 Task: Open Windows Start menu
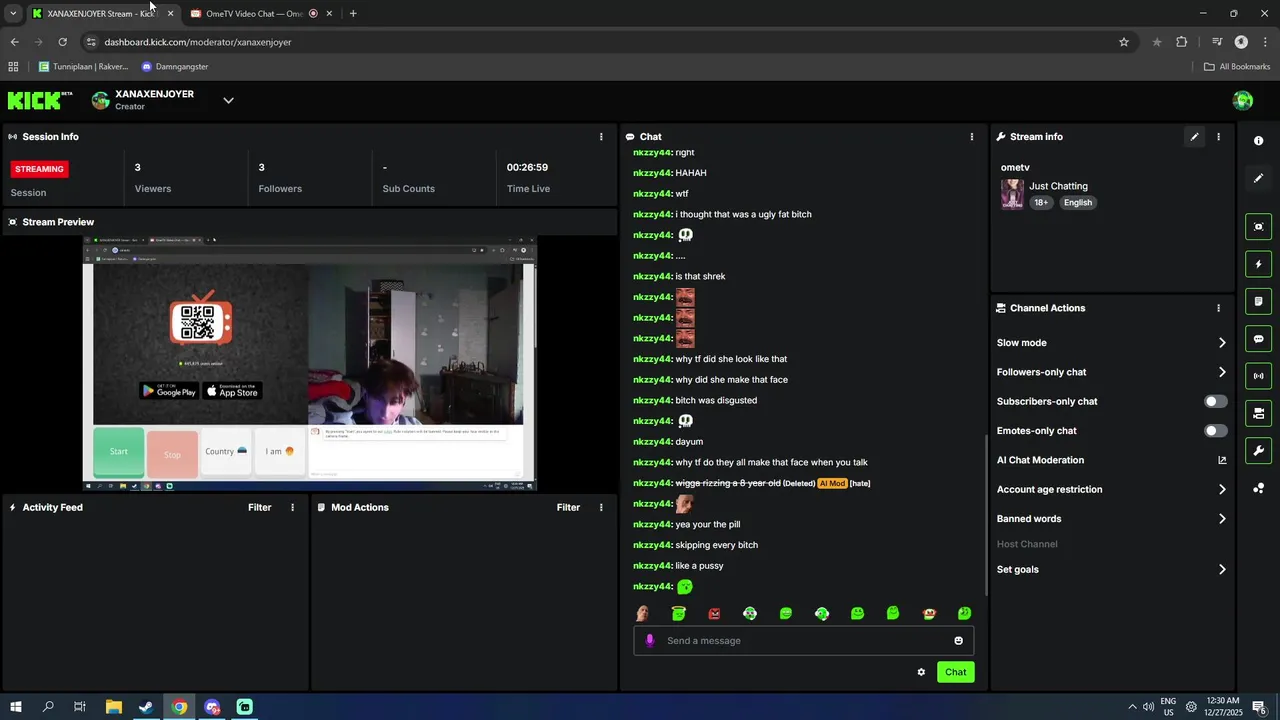coord(16,707)
